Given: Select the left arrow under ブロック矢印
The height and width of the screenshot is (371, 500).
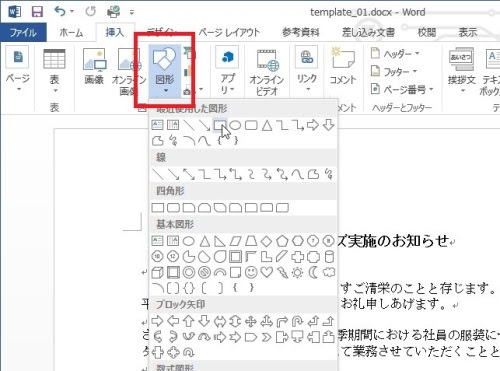Looking at the screenshot, I should (x=173, y=321).
